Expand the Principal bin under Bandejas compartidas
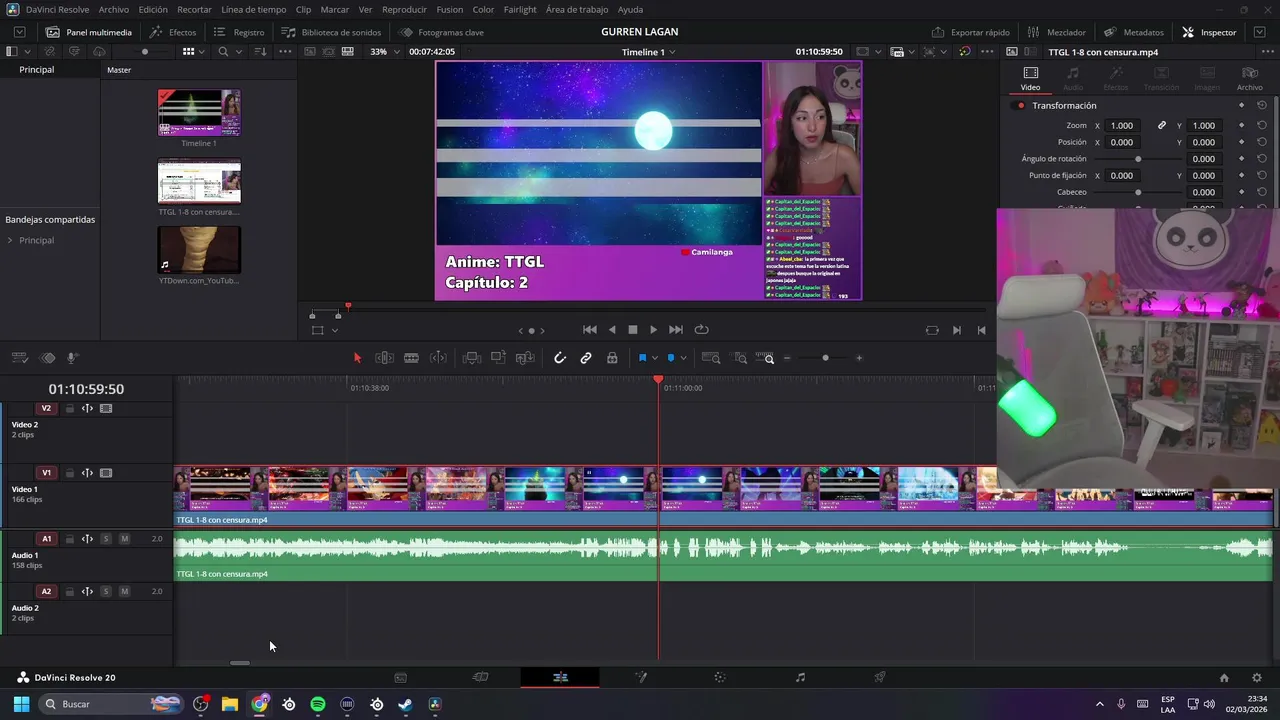Image resolution: width=1280 pixels, height=720 pixels. 10,241
